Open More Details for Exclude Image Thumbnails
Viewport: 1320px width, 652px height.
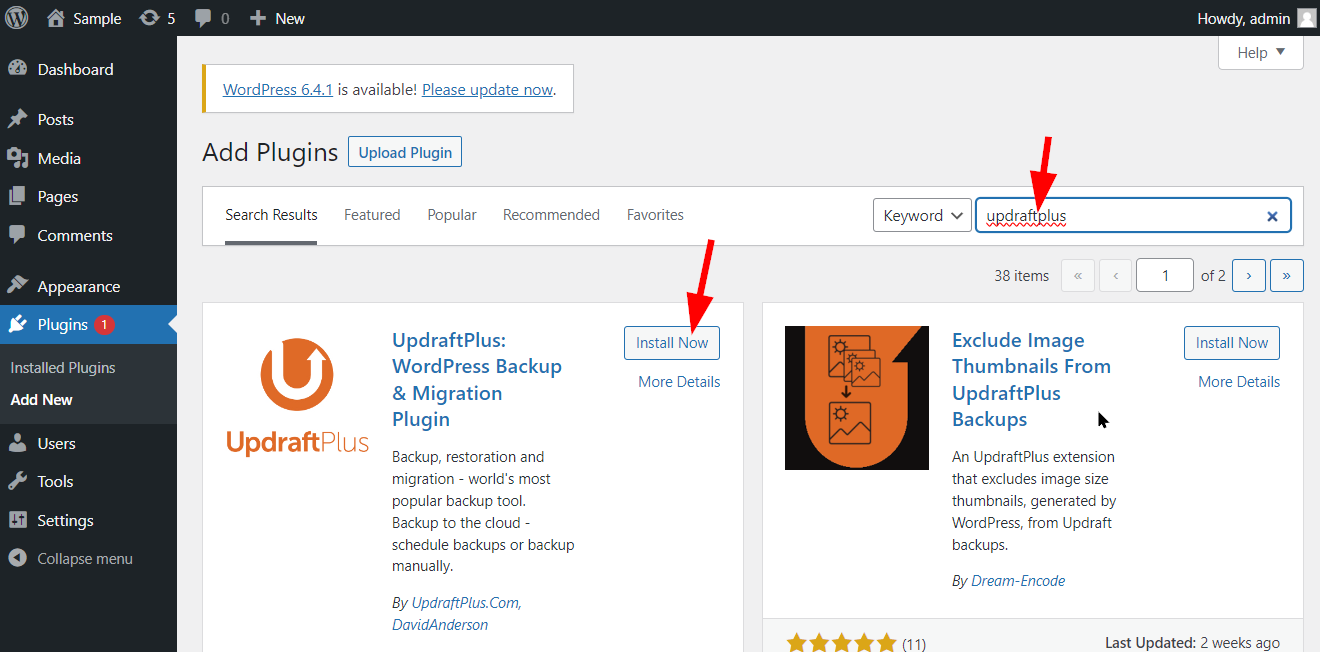pyautogui.click(x=1239, y=381)
